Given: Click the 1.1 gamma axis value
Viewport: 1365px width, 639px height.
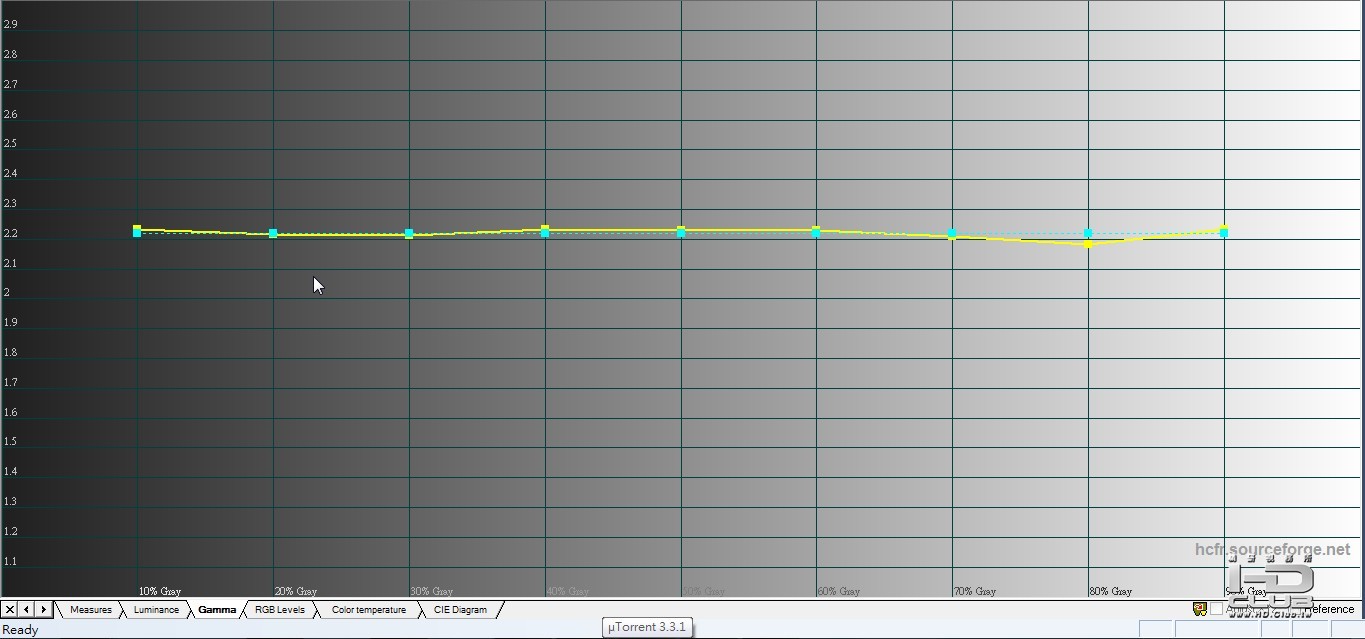Looking at the screenshot, I should [x=11, y=561].
